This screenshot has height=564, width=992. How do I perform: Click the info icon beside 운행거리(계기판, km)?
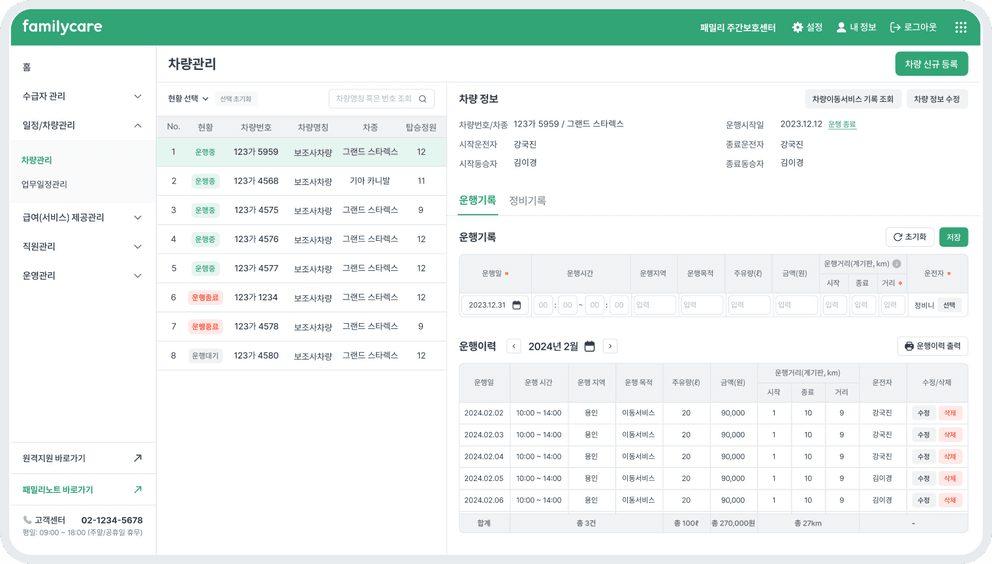pos(896,263)
